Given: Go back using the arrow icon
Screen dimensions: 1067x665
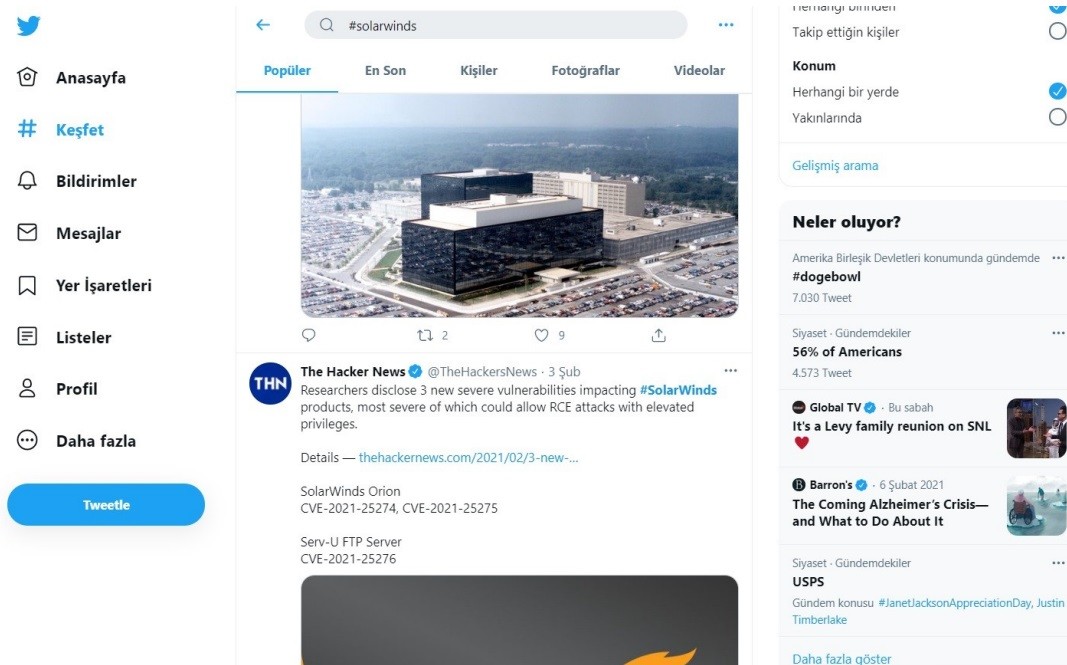Looking at the screenshot, I should pos(263,25).
